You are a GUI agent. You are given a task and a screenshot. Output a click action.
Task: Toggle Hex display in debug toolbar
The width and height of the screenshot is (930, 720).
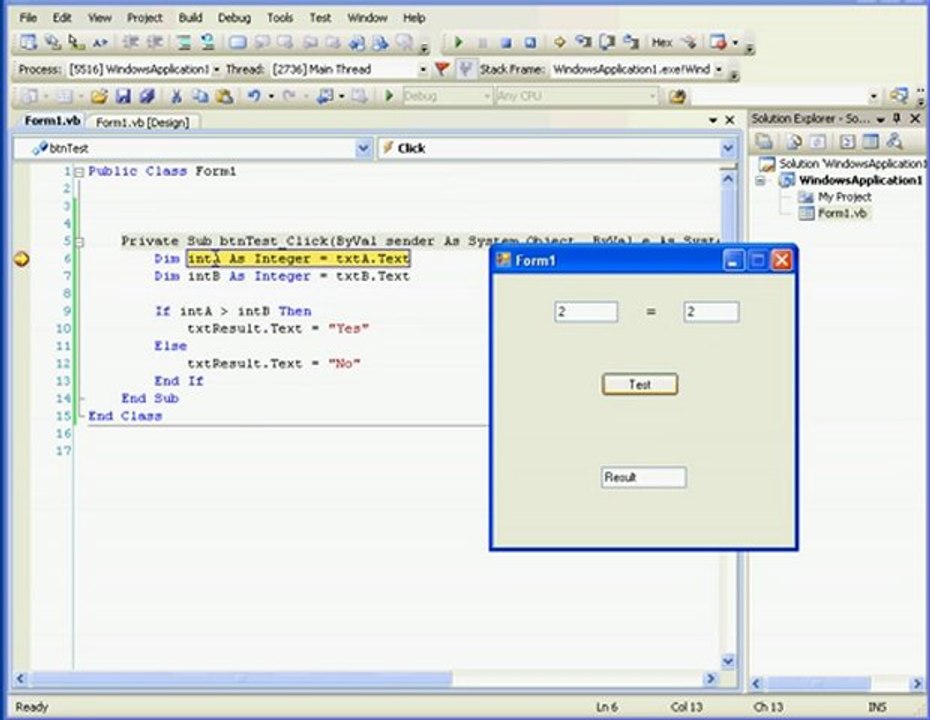(661, 43)
